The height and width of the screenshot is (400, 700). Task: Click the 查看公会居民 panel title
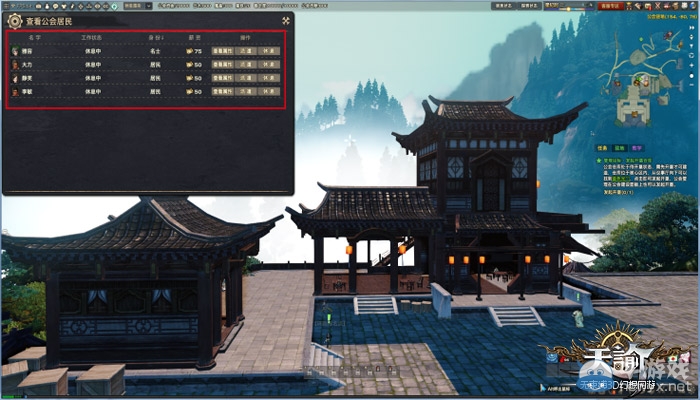(x=49, y=21)
